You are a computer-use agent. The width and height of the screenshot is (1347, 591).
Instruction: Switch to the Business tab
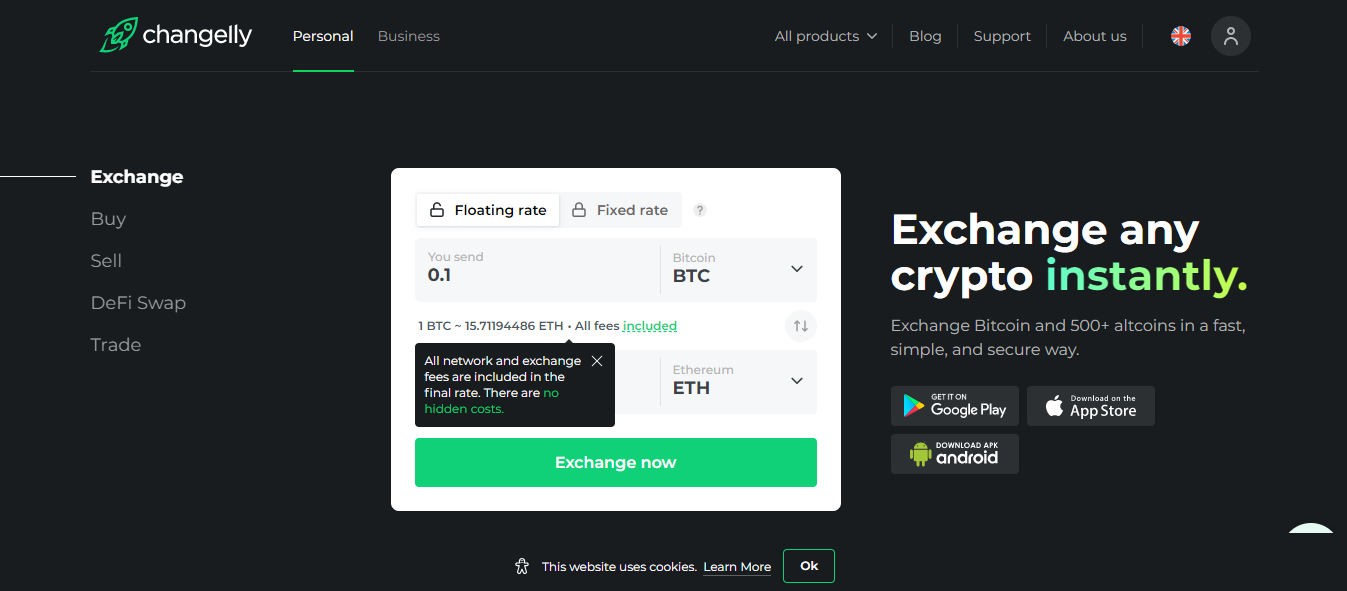[408, 36]
